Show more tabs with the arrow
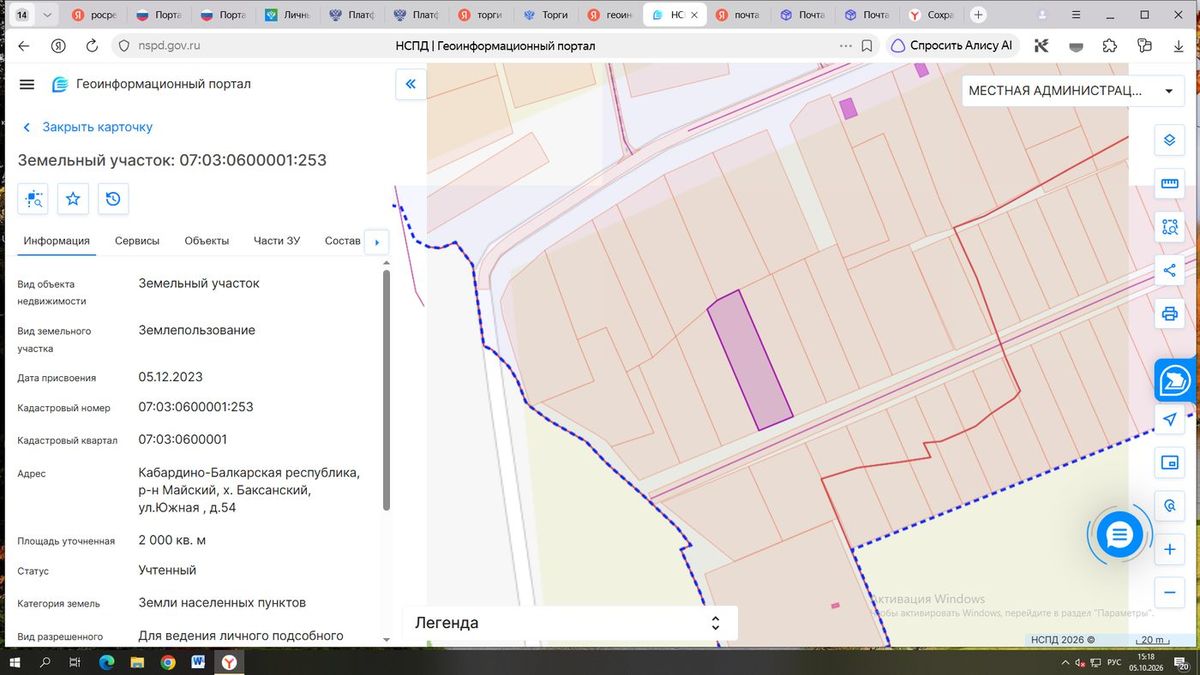This screenshot has height=675, width=1200. click(376, 242)
